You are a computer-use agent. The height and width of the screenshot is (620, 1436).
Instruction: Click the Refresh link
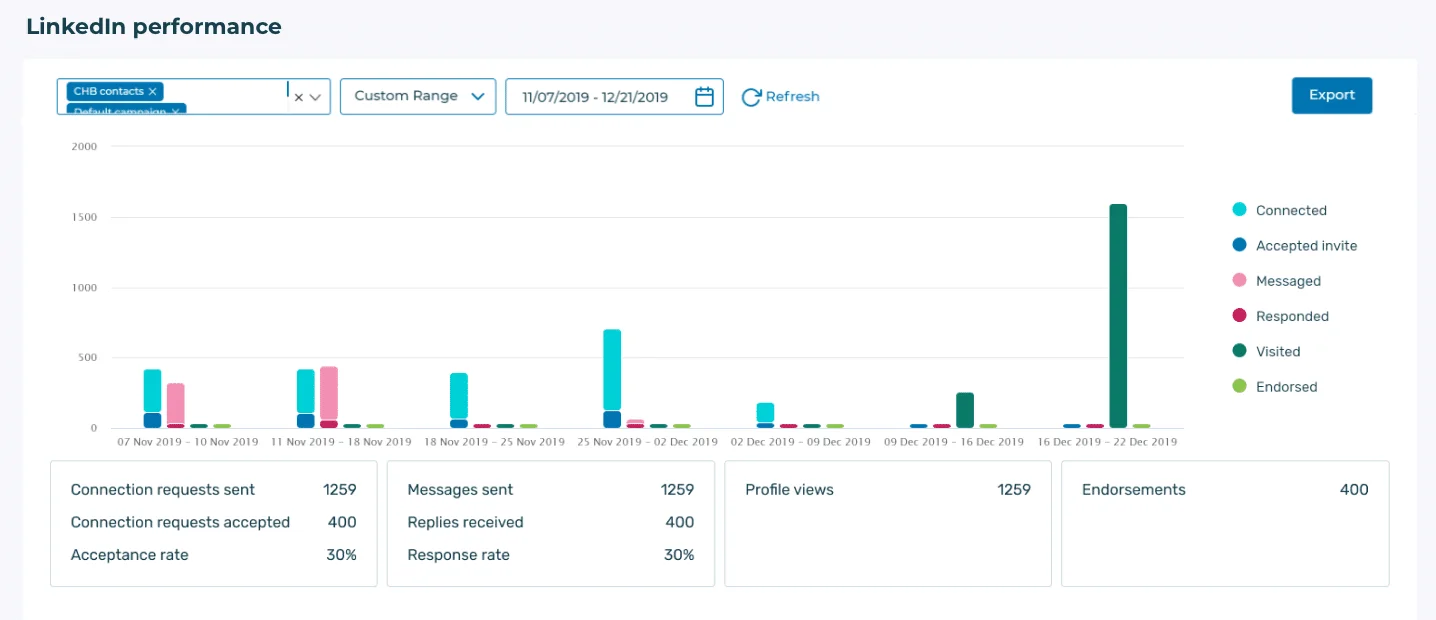click(780, 96)
